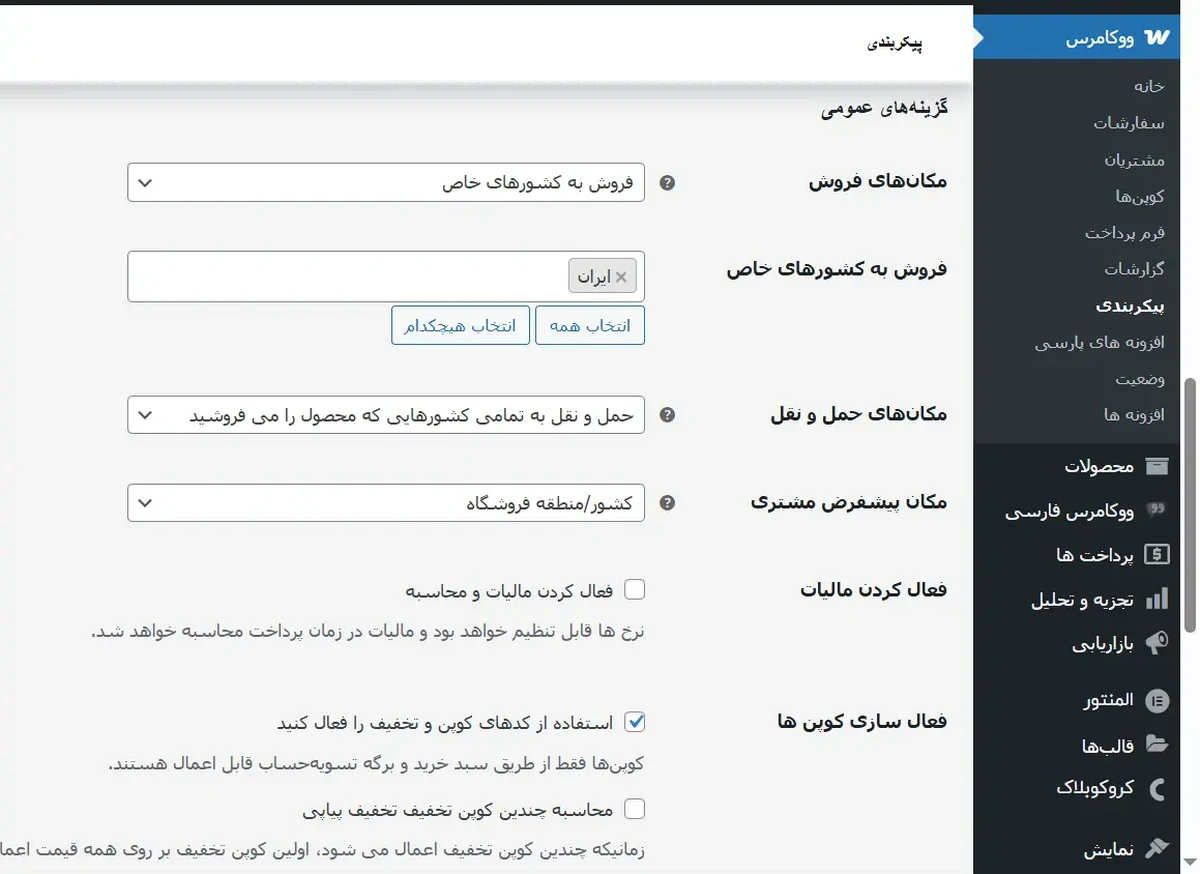Viewport: 1200px width, 874px height.
Task: Uncheck استفاده از کدهای کوپن و تخفیف
Action: pos(634,721)
